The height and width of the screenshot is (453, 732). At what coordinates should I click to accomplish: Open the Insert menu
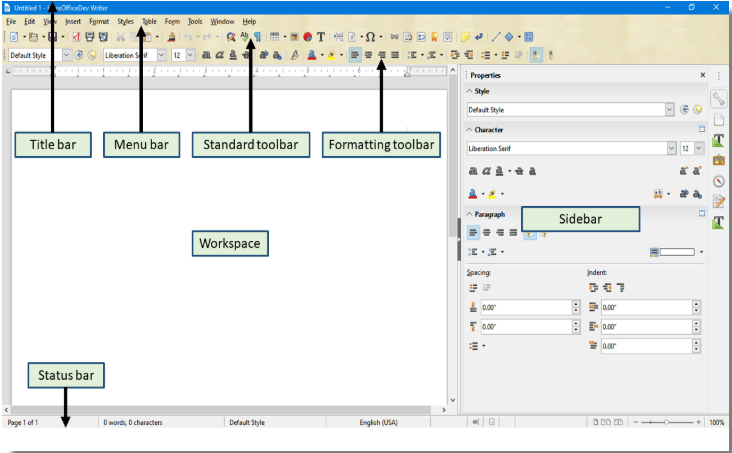tap(73, 21)
